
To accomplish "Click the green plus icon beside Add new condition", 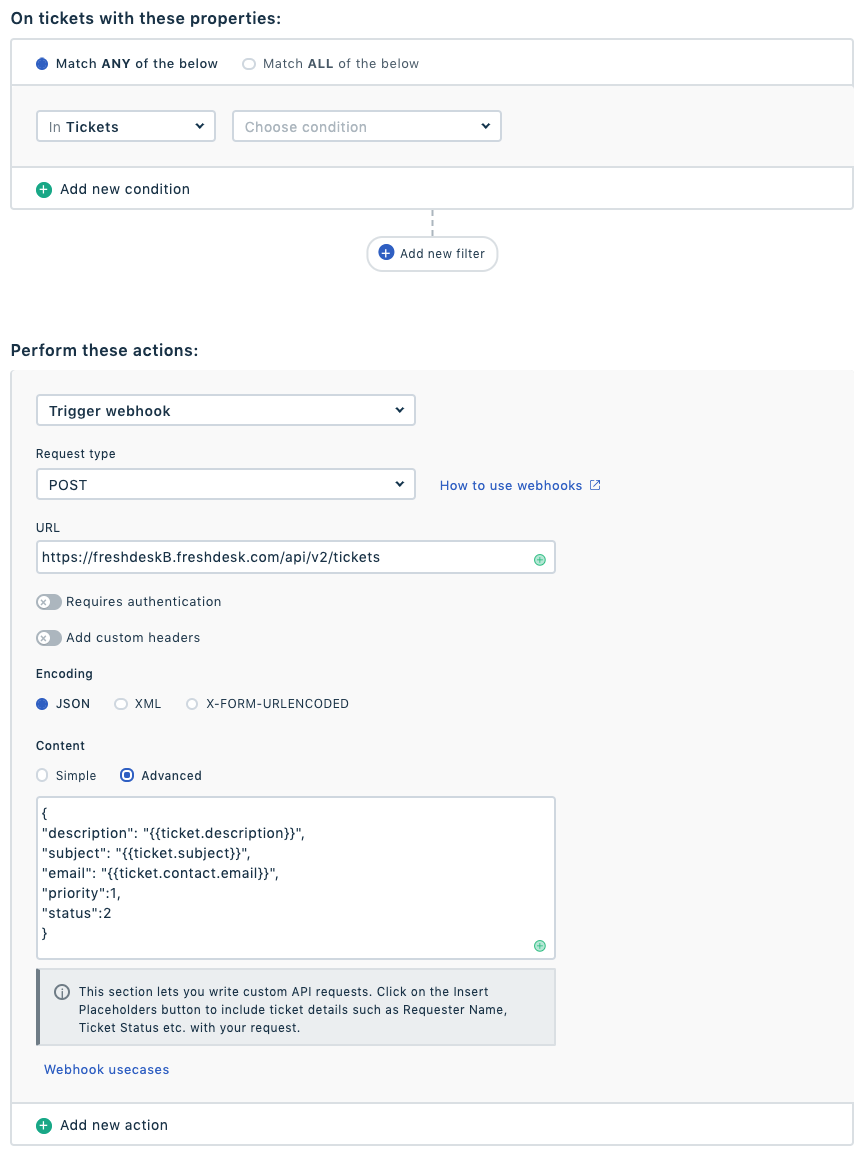I will (43, 189).
